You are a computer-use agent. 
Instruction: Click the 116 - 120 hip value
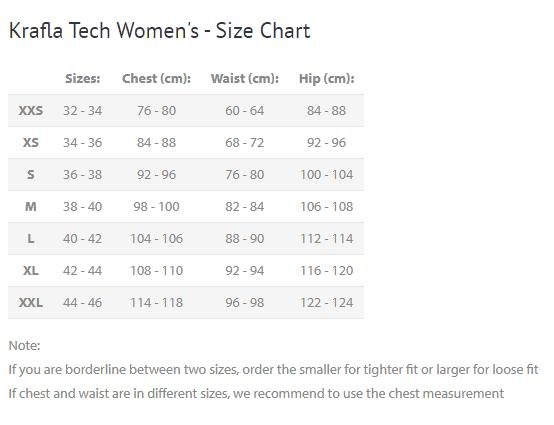(x=326, y=271)
